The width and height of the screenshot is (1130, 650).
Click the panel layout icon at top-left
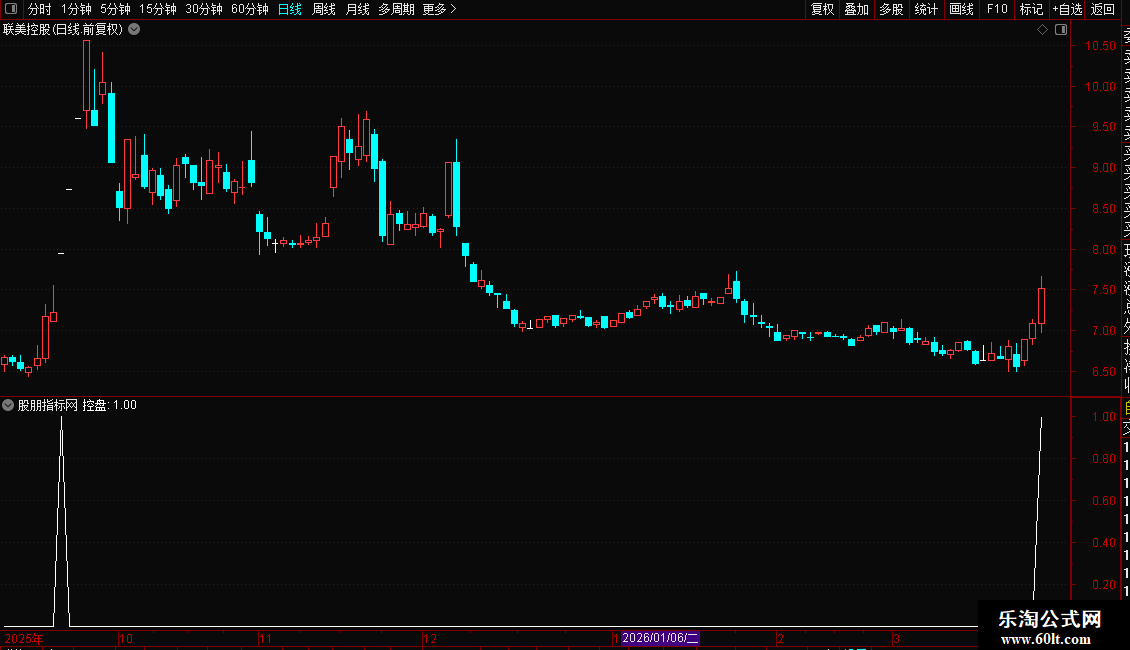tap(11, 9)
